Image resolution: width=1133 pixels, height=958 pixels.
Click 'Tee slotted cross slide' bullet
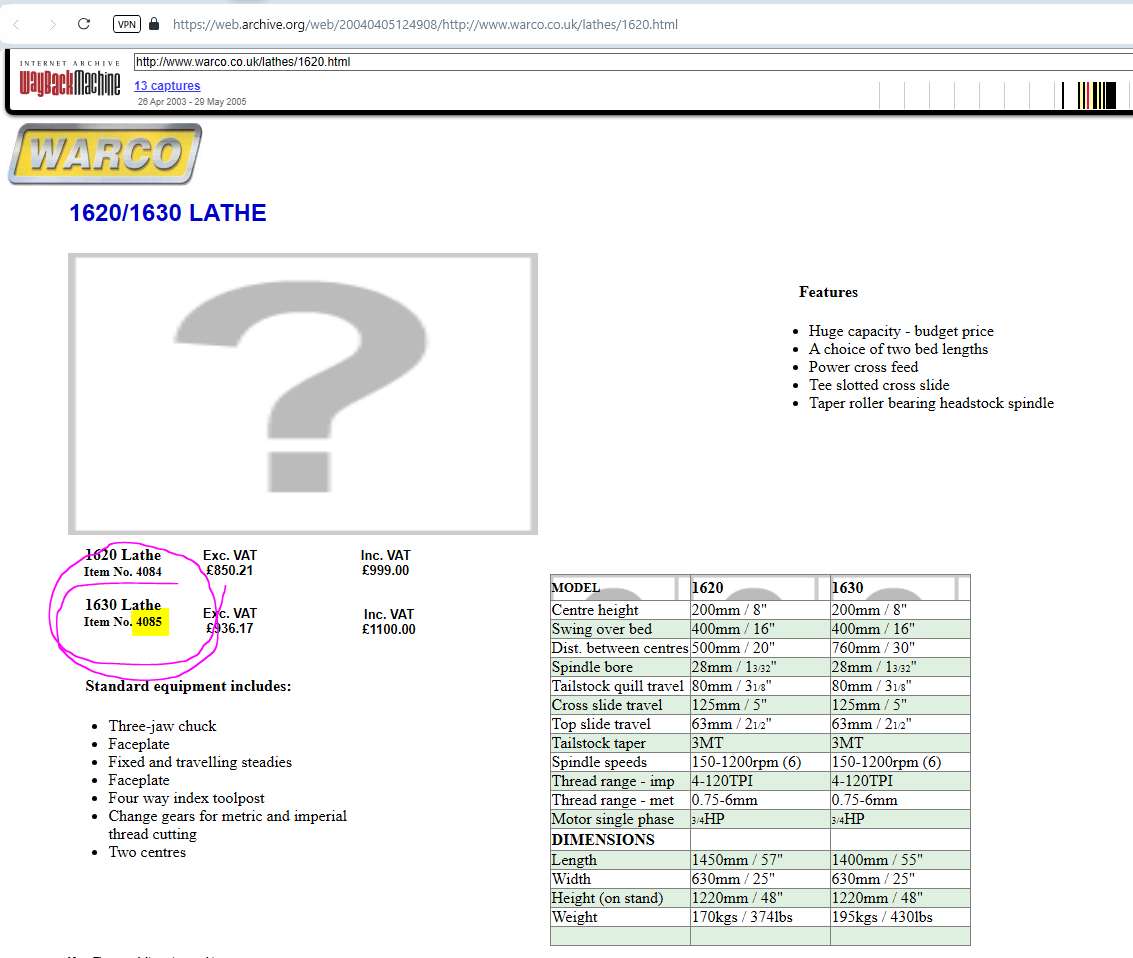pyautogui.click(x=879, y=385)
